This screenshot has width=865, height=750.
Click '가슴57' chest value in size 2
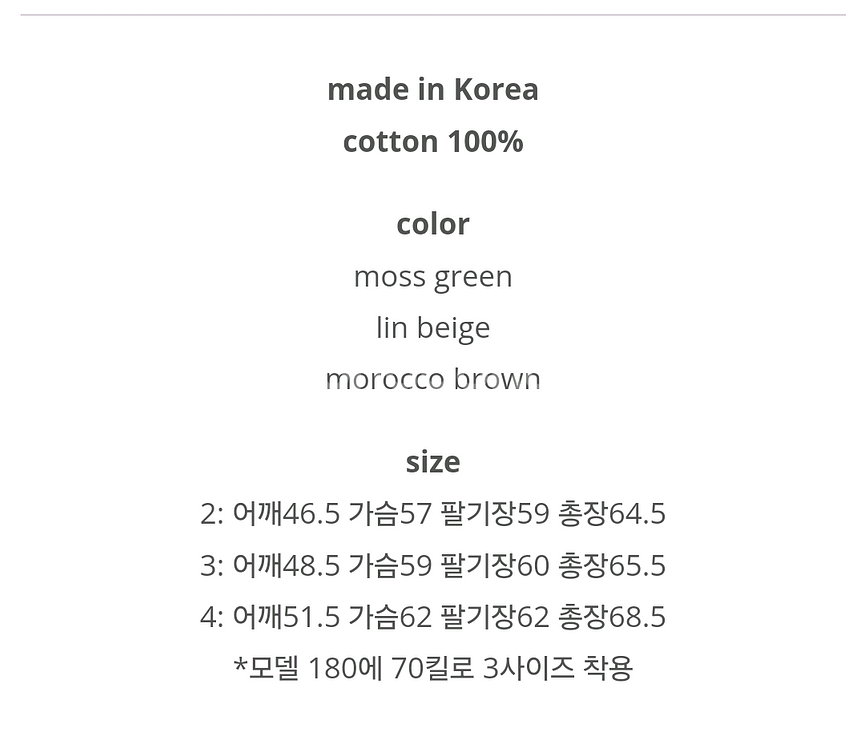click(x=390, y=513)
